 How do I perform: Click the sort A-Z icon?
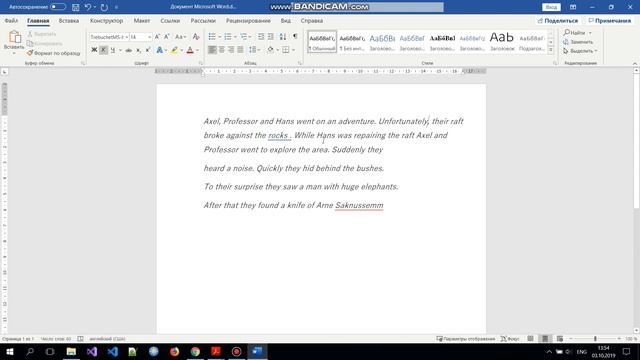[283, 37]
